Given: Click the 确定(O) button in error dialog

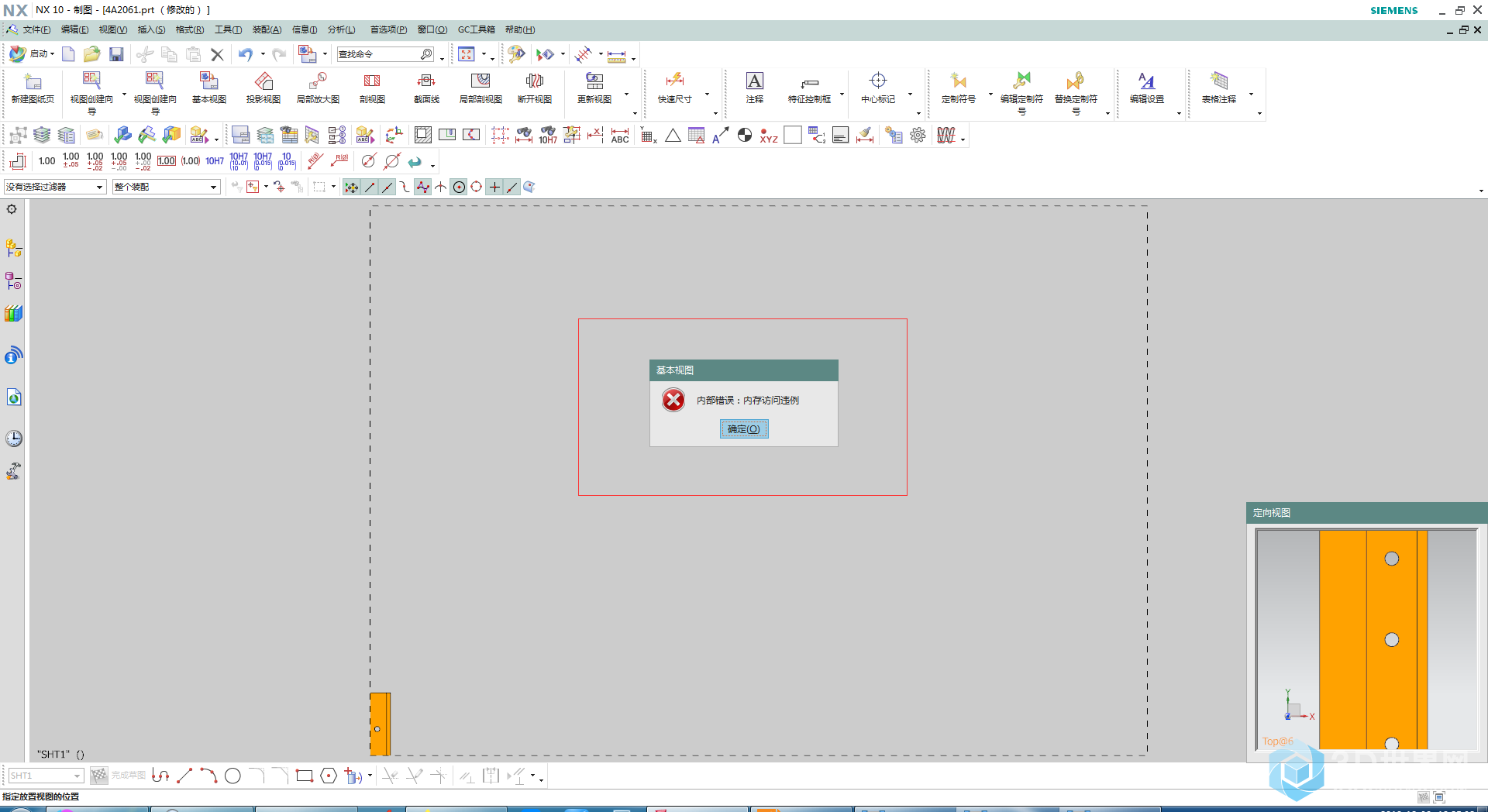Looking at the screenshot, I should (x=744, y=429).
